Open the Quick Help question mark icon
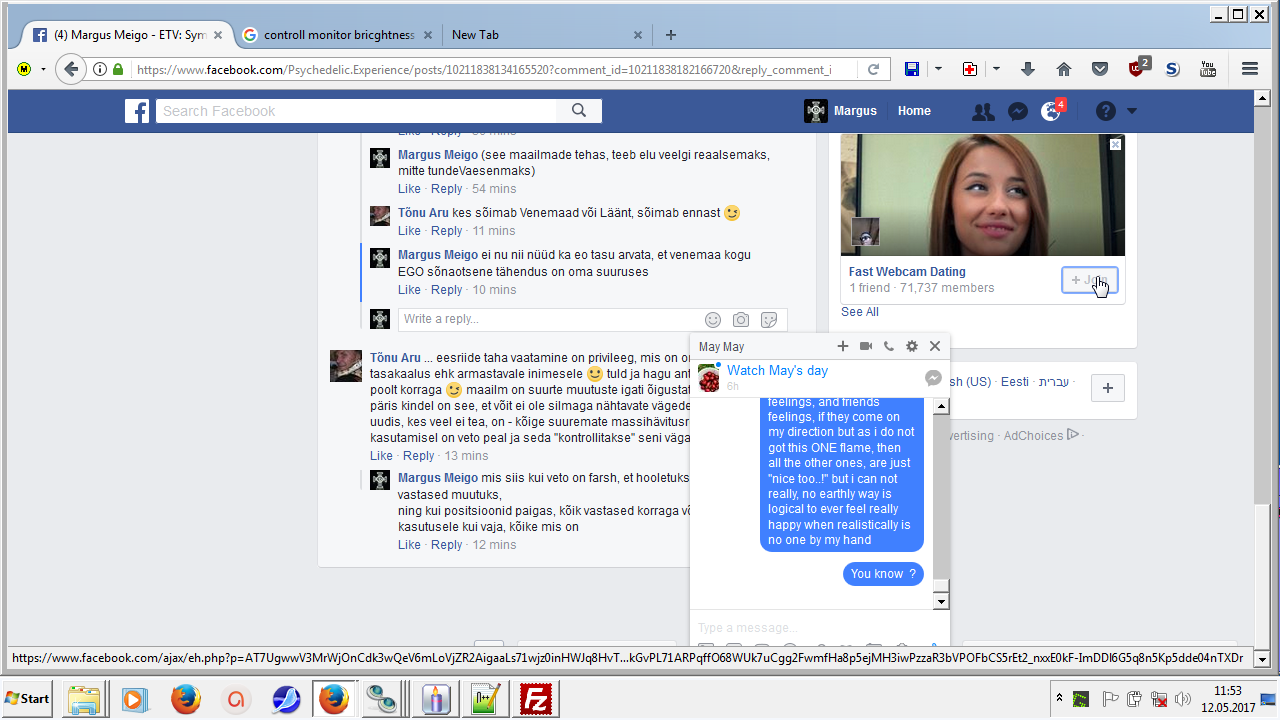 tap(1105, 112)
